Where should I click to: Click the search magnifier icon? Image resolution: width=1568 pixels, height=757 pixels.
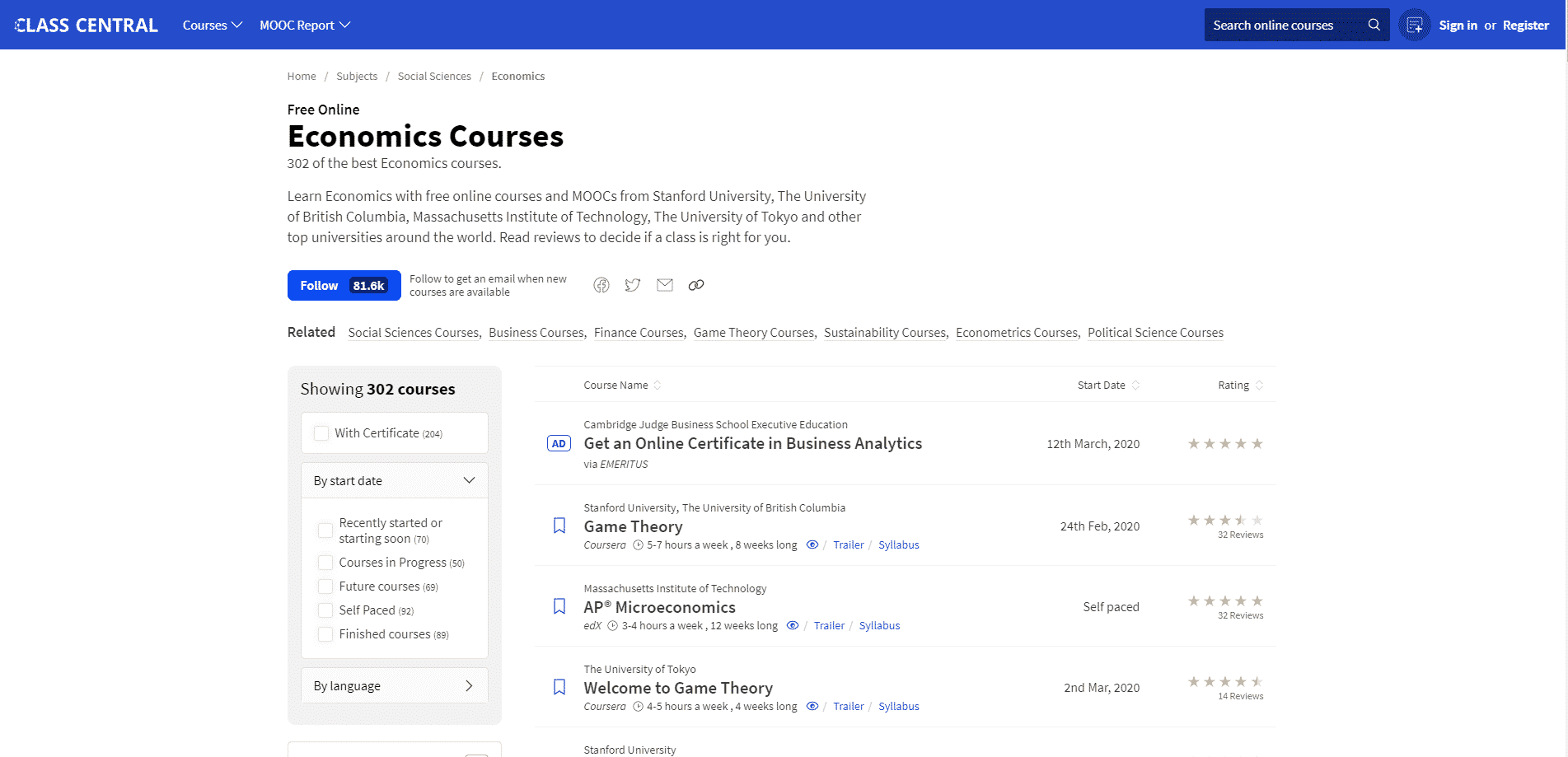(x=1374, y=25)
